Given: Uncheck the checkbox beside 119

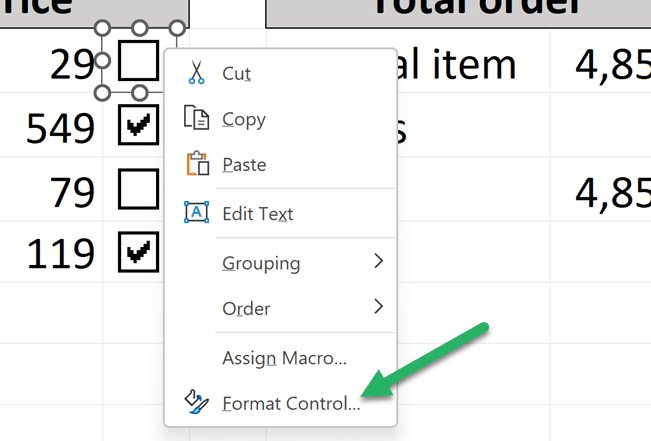Looking at the screenshot, I should 138,252.
